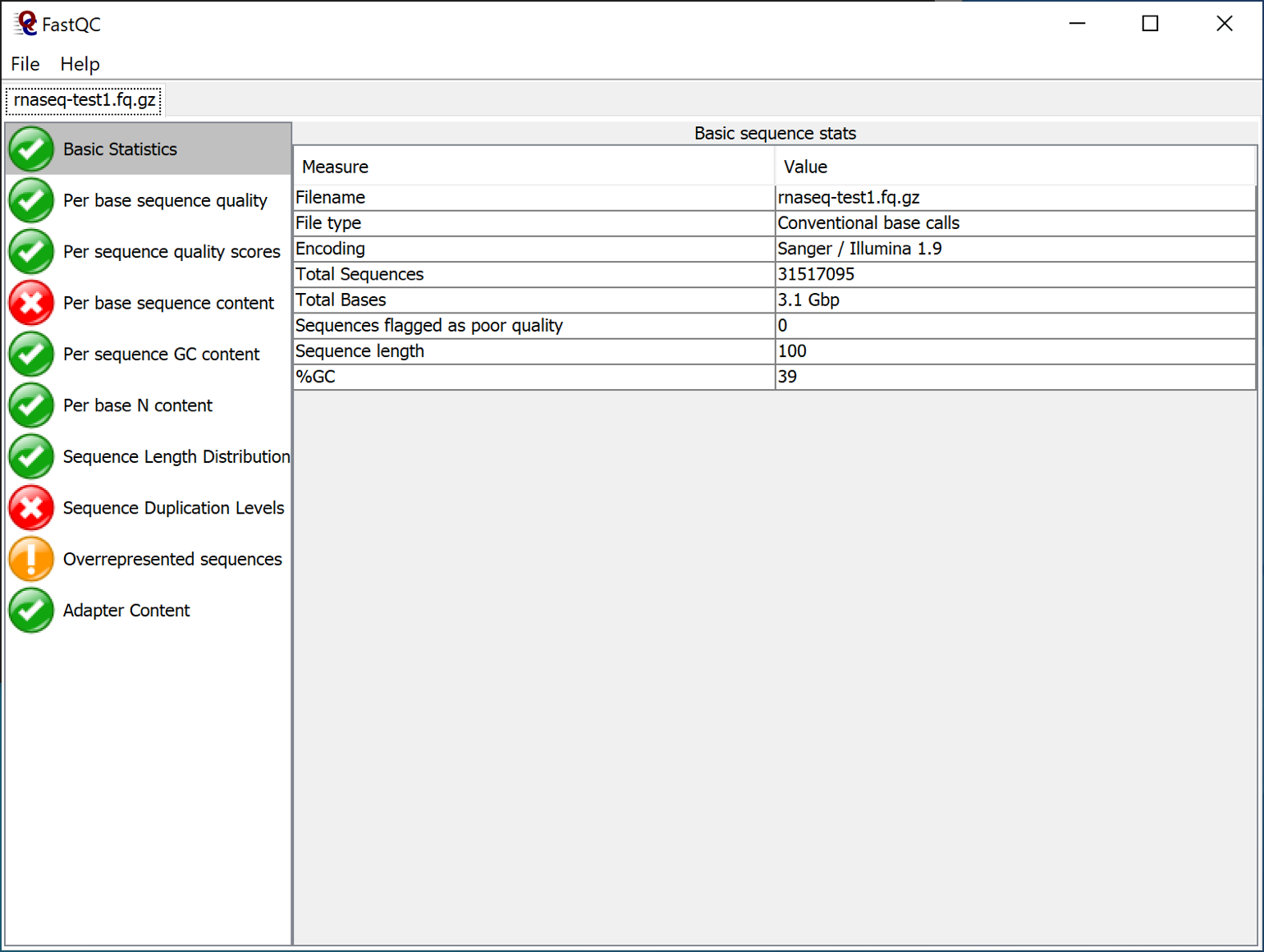Maximize the FastQC window
The height and width of the screenshot is (952, 1264).
tap(1150, 24)
